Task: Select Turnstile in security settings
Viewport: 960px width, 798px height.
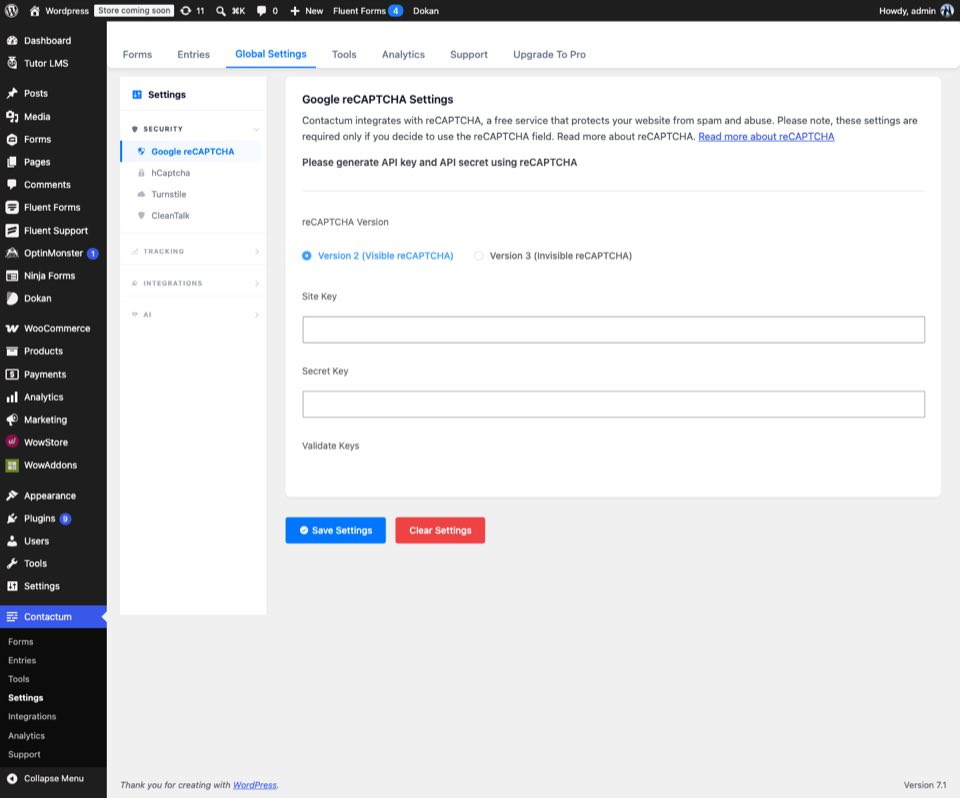Action: click(x=169, y=194)
